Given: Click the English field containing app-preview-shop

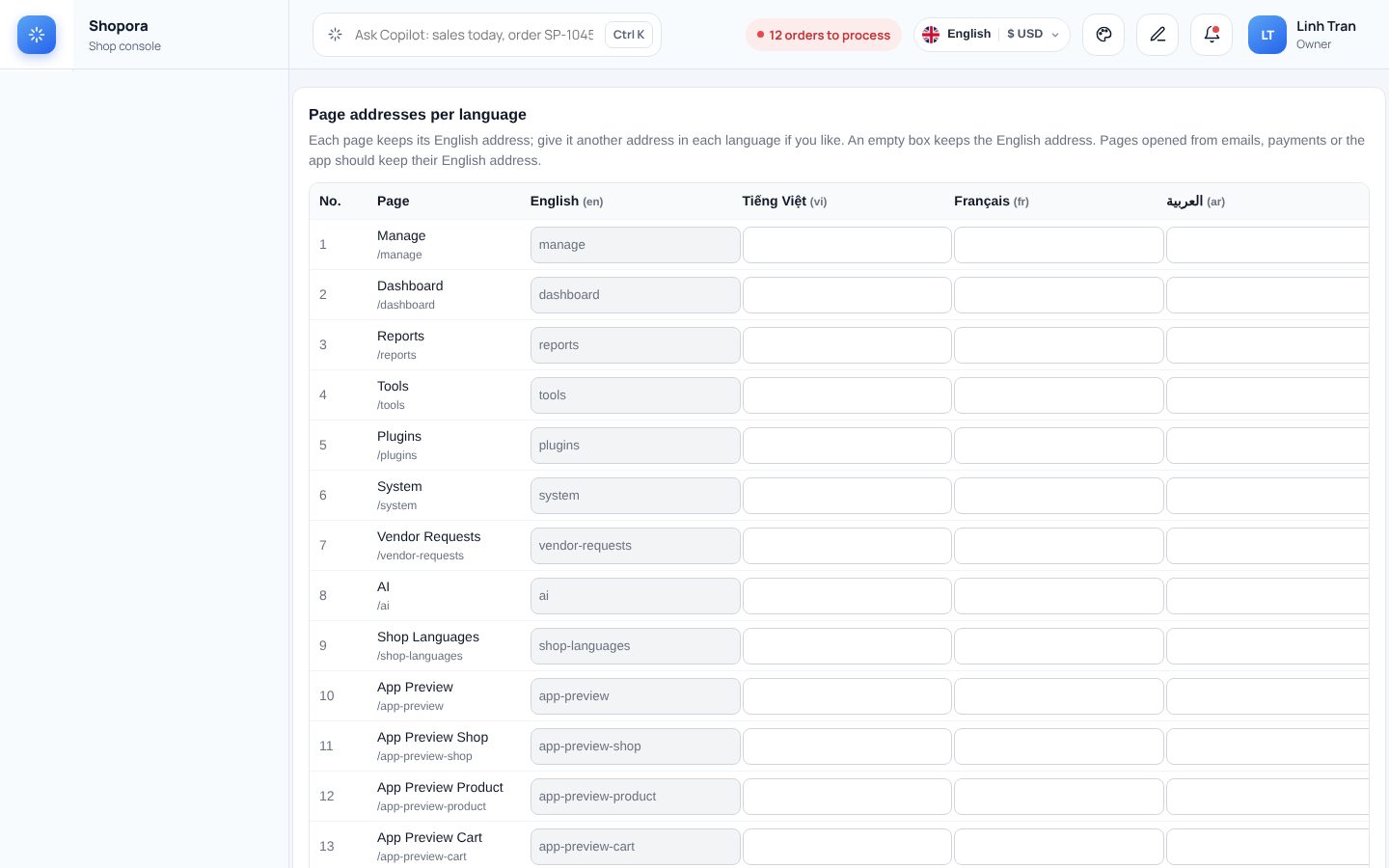Looking at the screenshot, I should coord(635,746).
